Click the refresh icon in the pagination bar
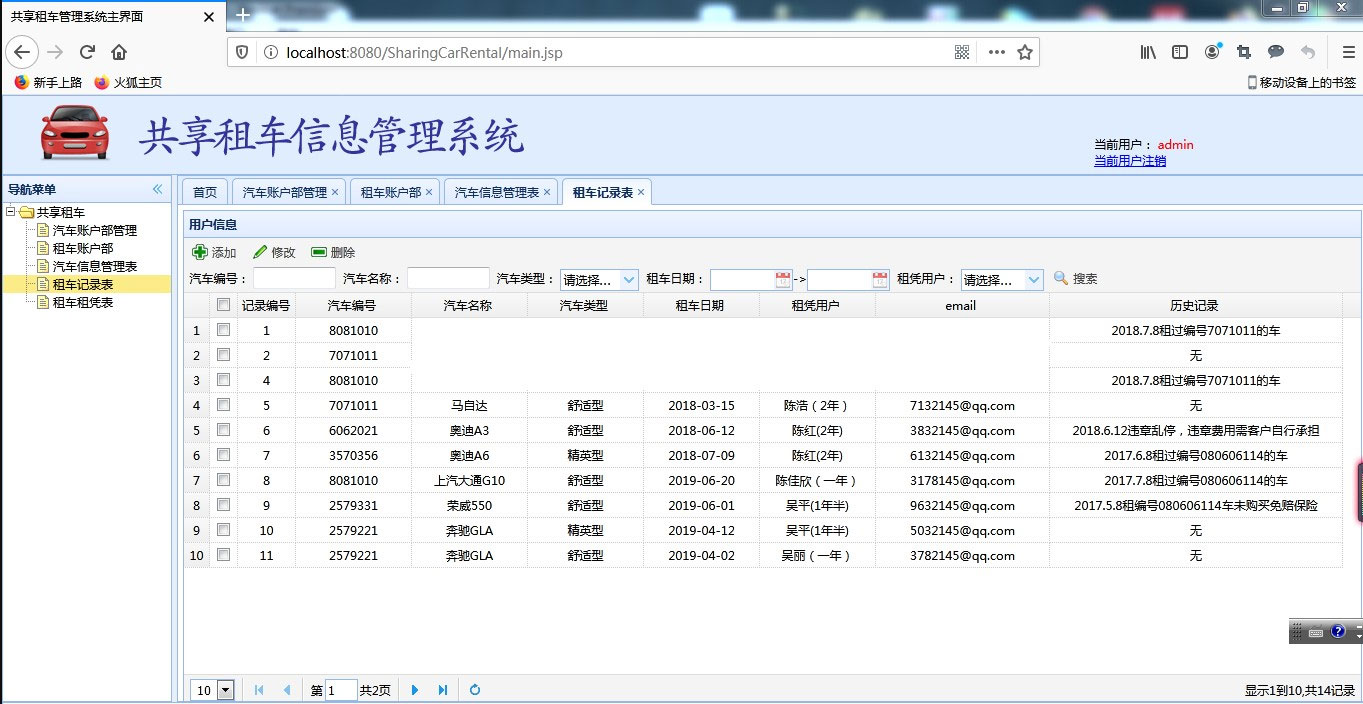Screen dimensions: 1363x704 [x=474, y=689]
